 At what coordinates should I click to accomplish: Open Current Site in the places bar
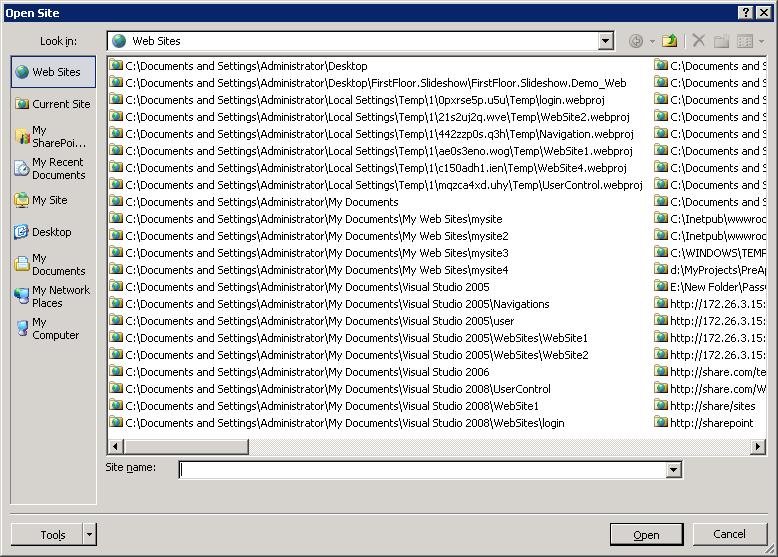pyautogui.click(x=53, y=104)
